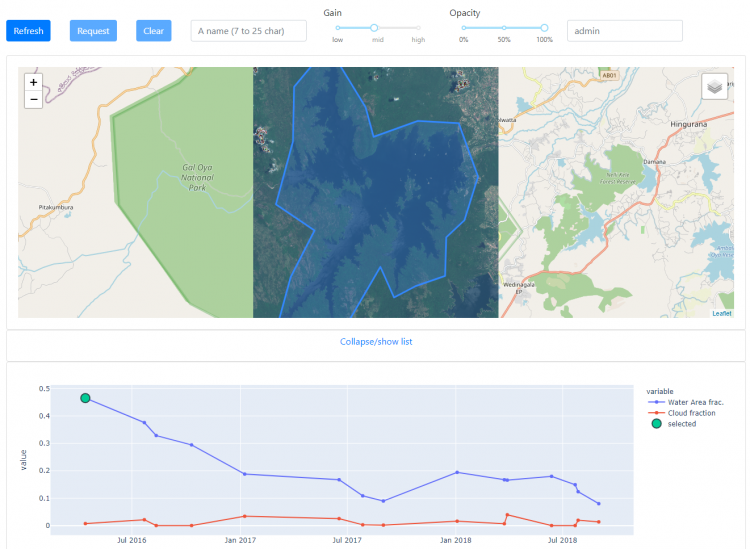
Task: Toggle selected legend entry
Action: tap(674, 424)
